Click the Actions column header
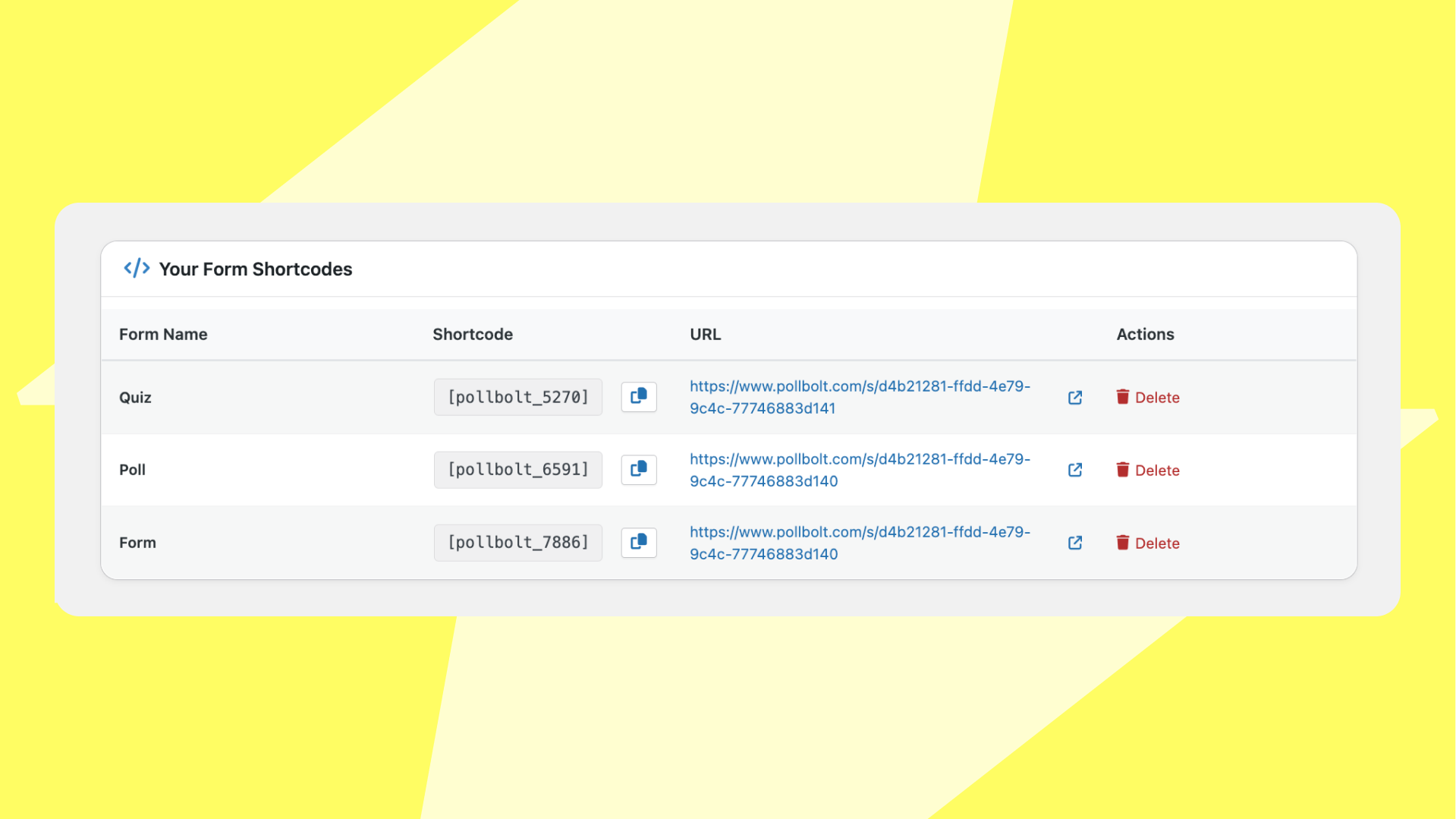This screenshot has height=819, width=1456. point(1145,334)
